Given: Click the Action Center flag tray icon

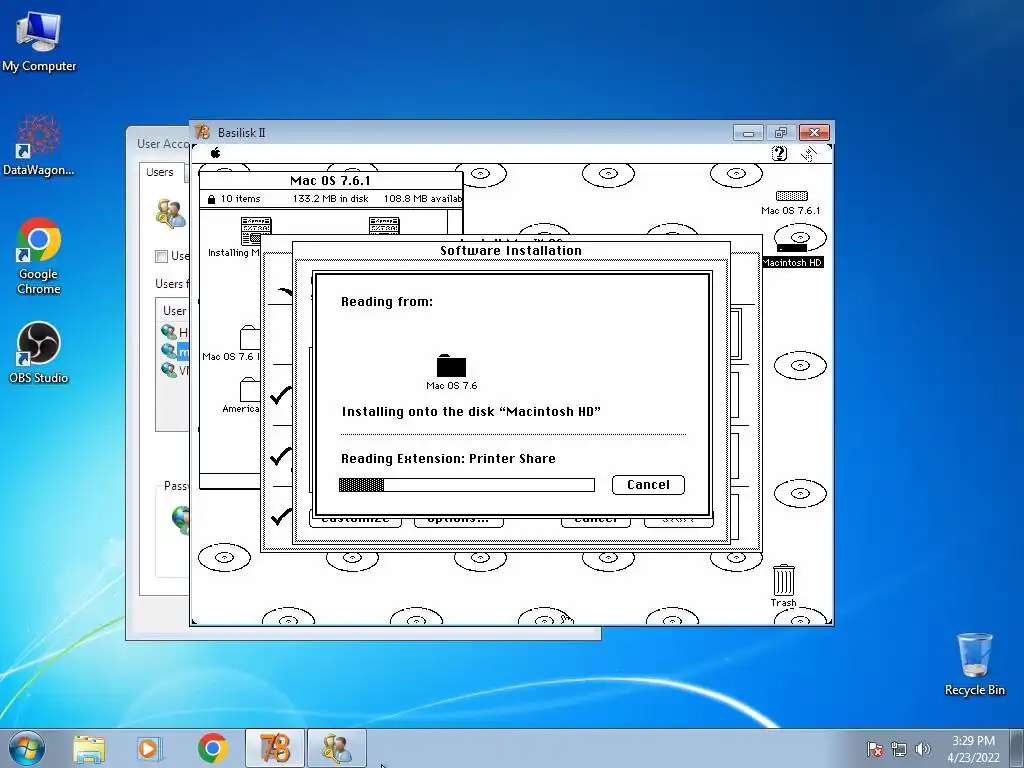Looking at the screenshot, I should (x=874, y=749).
